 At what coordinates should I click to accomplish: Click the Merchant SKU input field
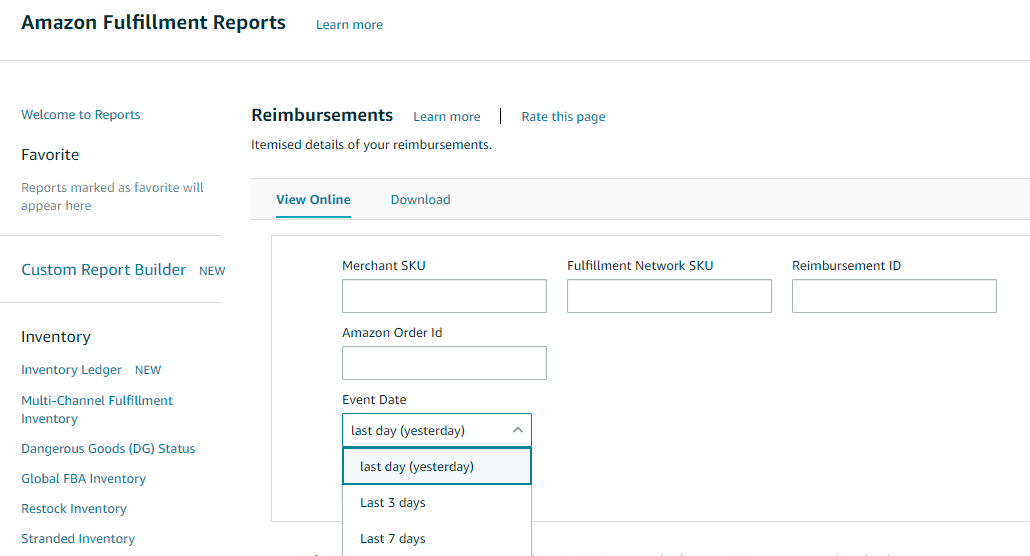point(444,296)
